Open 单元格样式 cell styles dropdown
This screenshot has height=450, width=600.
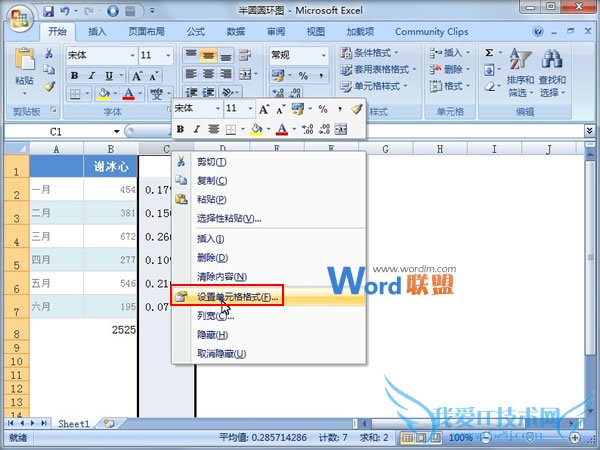[x=374, y=86]
